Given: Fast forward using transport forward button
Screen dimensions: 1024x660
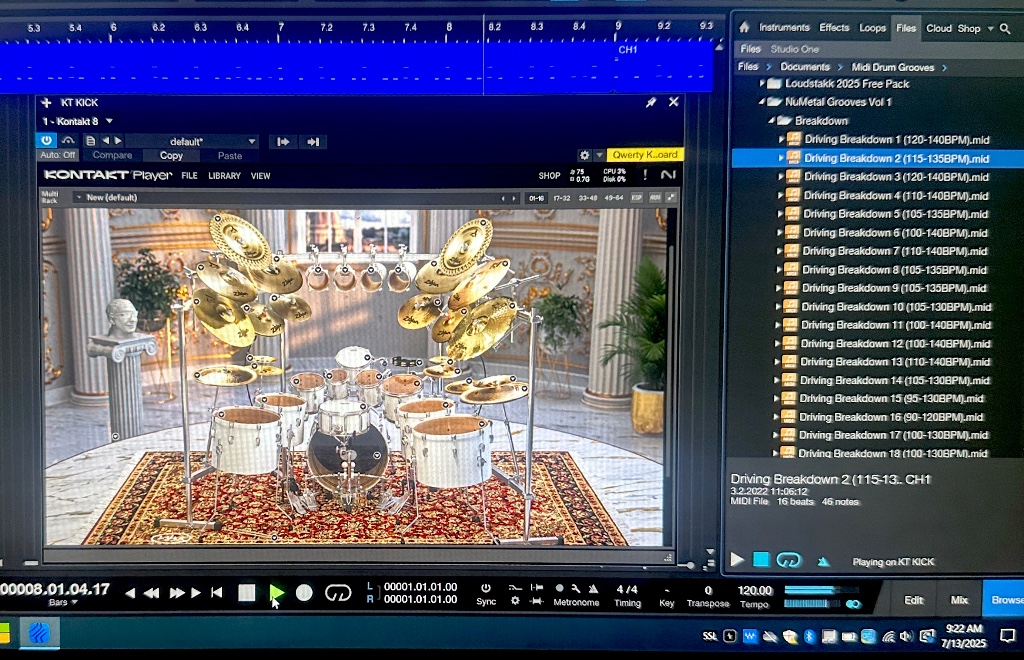Looking at the screenshot, I should click(x=176, y=593).
